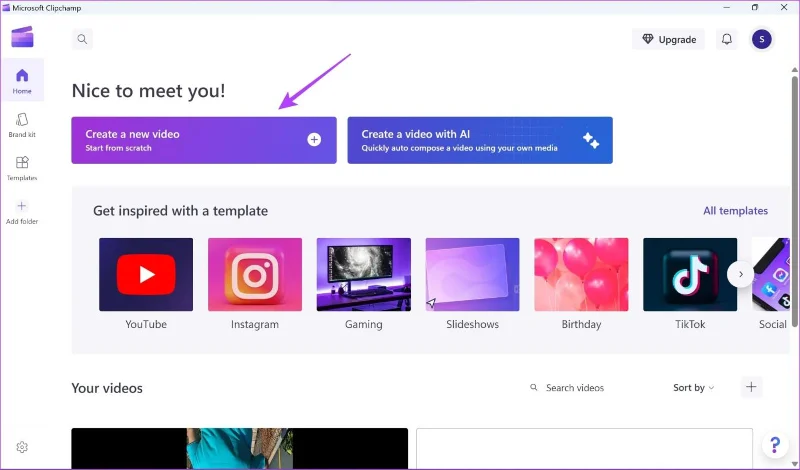800x470 pixels.
Task: Go to Home in the sidebar
Action: (22, 81)
